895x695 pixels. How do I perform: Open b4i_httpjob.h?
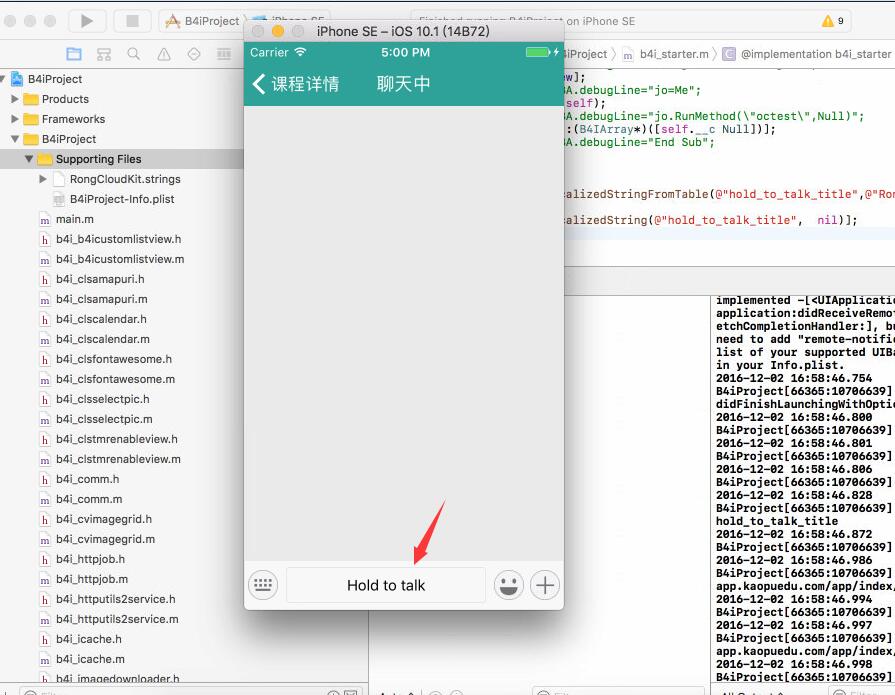click(x=90, y=559)
